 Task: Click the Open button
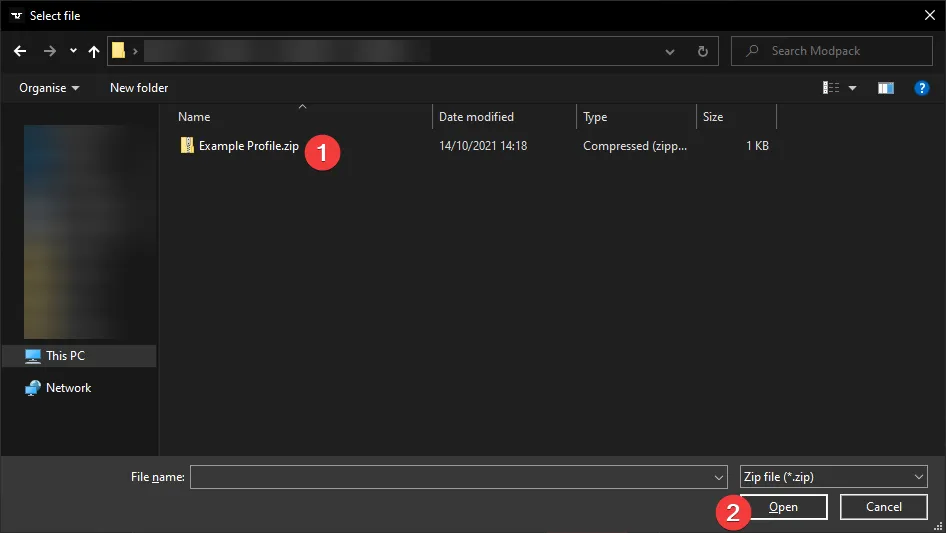pyautogui.click(x=783, y=507)
